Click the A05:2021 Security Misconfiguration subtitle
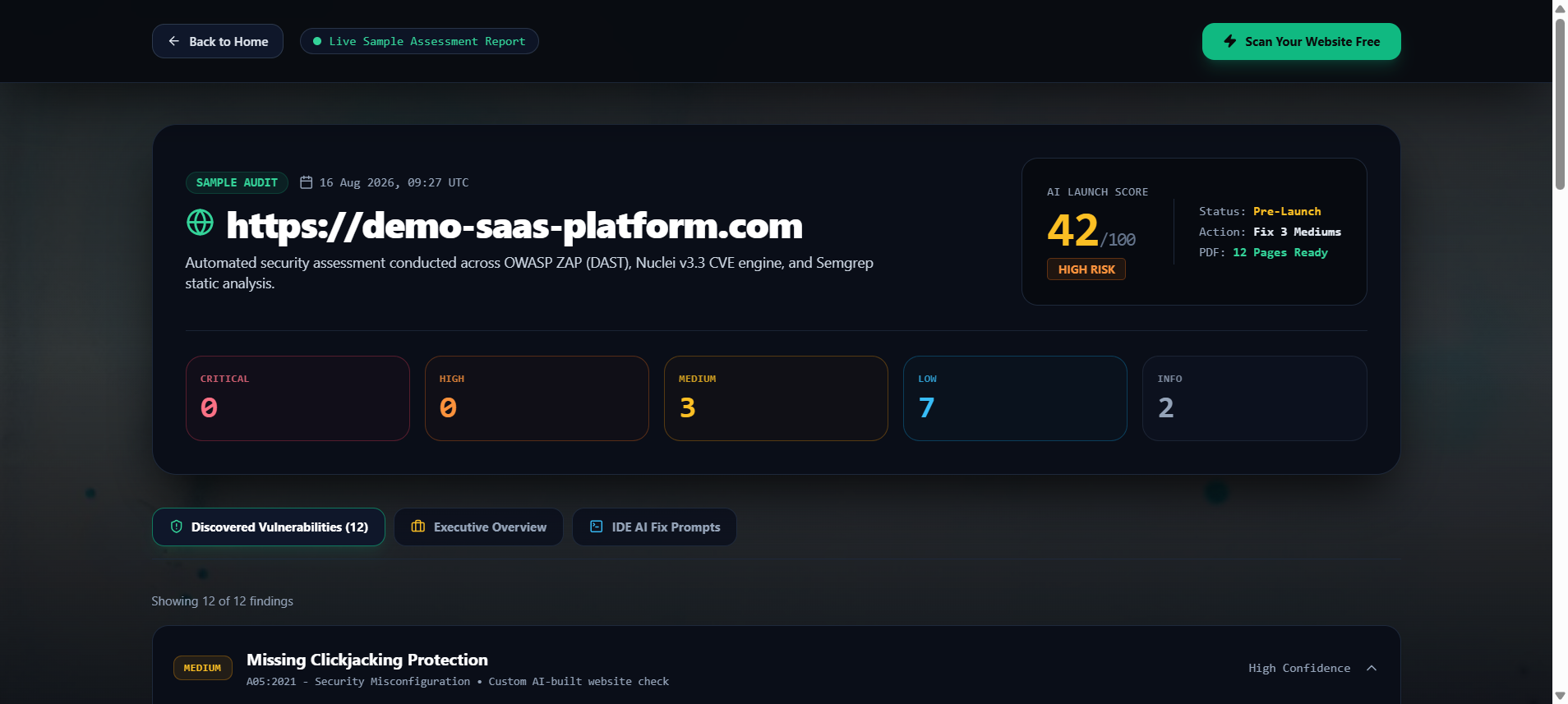This screenshot has height=704, width=1568. (458, 682)
